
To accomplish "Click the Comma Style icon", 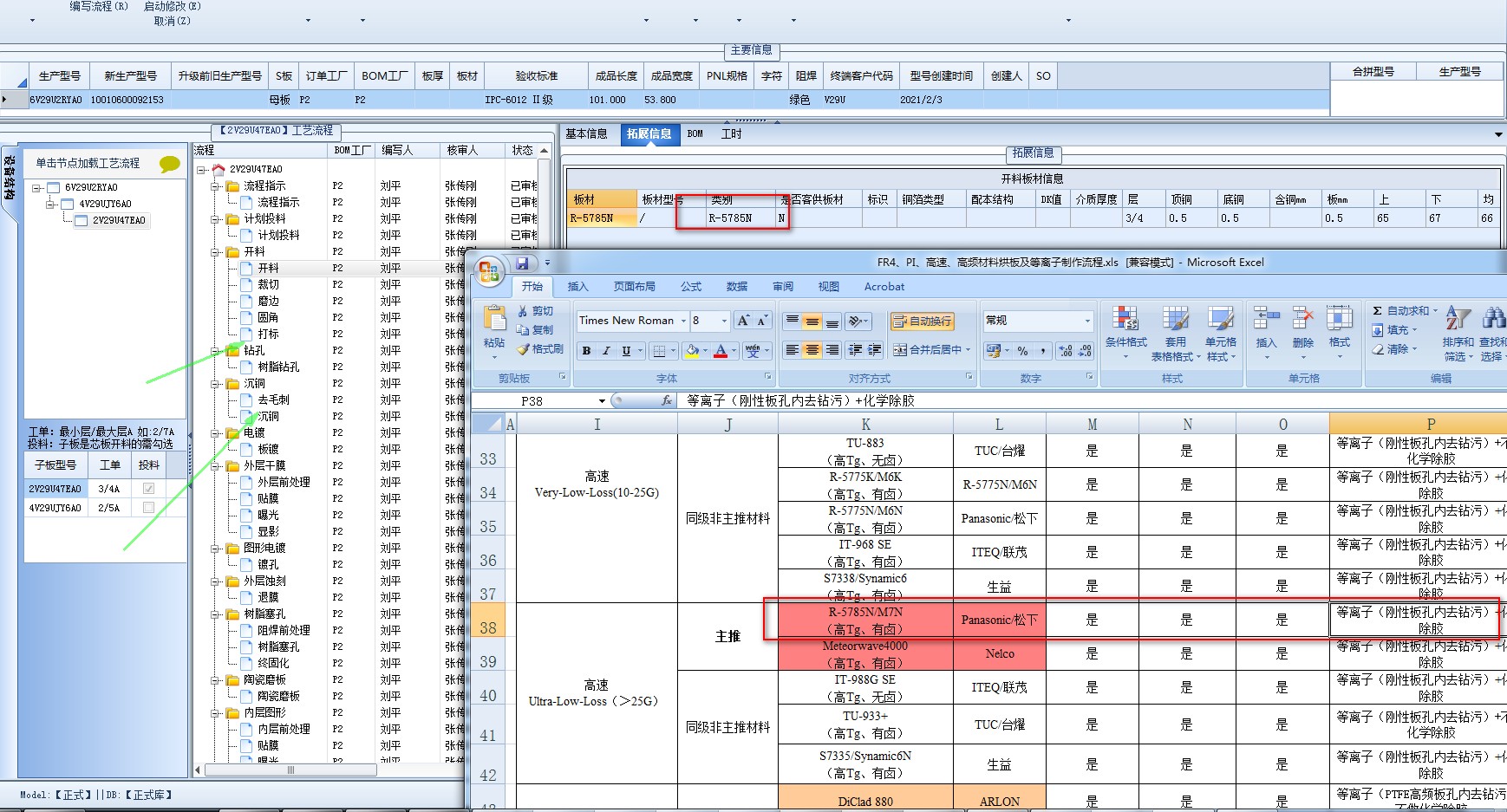I will [x=1042, y=350].
